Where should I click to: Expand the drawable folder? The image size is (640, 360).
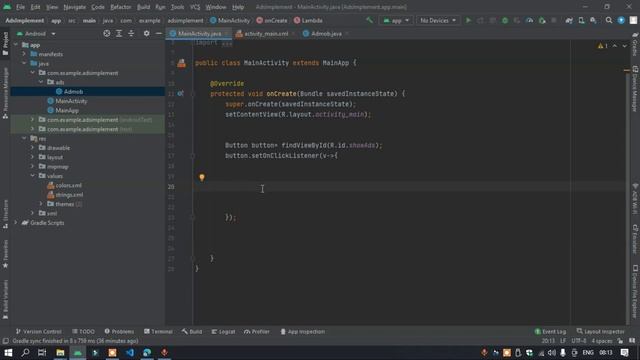[32, 147]
